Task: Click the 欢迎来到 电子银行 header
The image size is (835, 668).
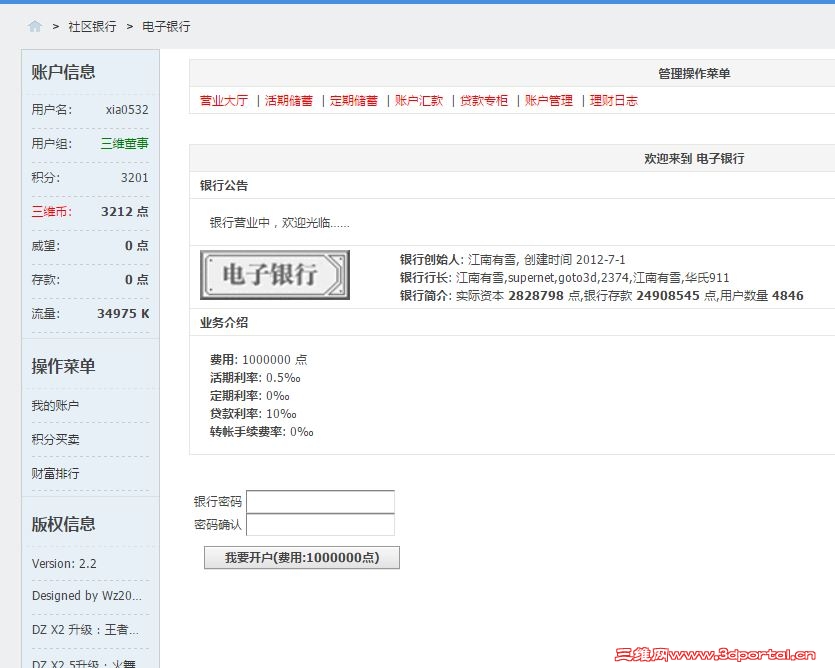Action: tap(694, 158)
